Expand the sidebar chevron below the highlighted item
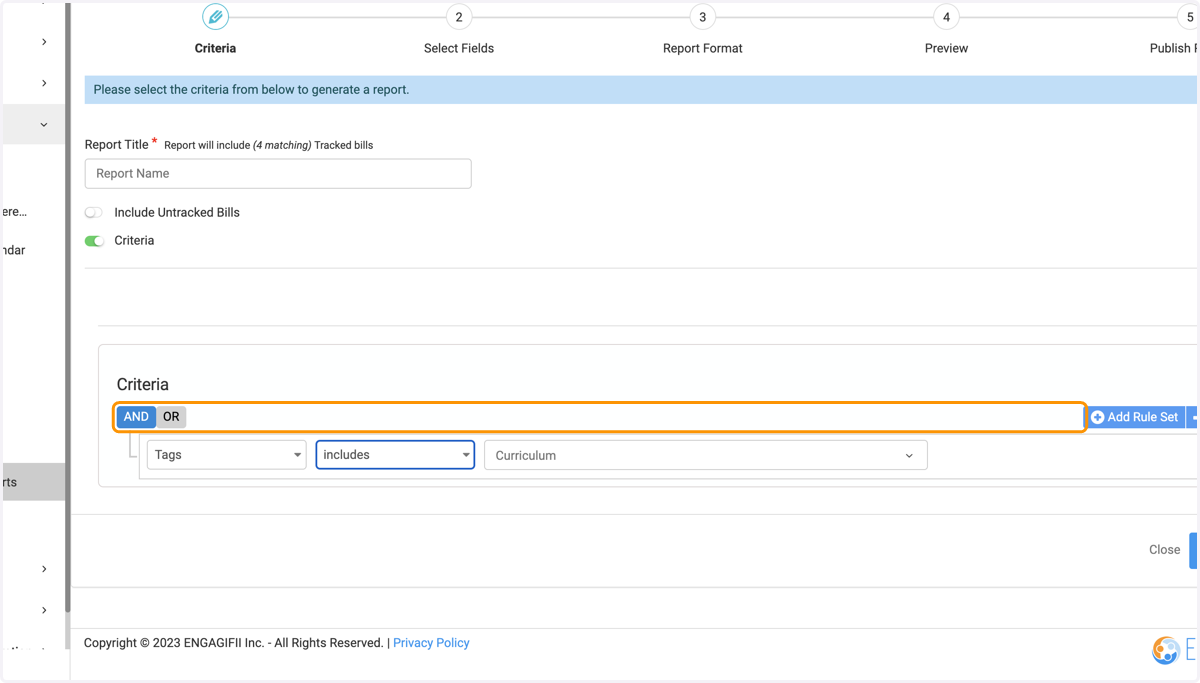This screenshot has height=683, width=1200. tap(44, 569)
